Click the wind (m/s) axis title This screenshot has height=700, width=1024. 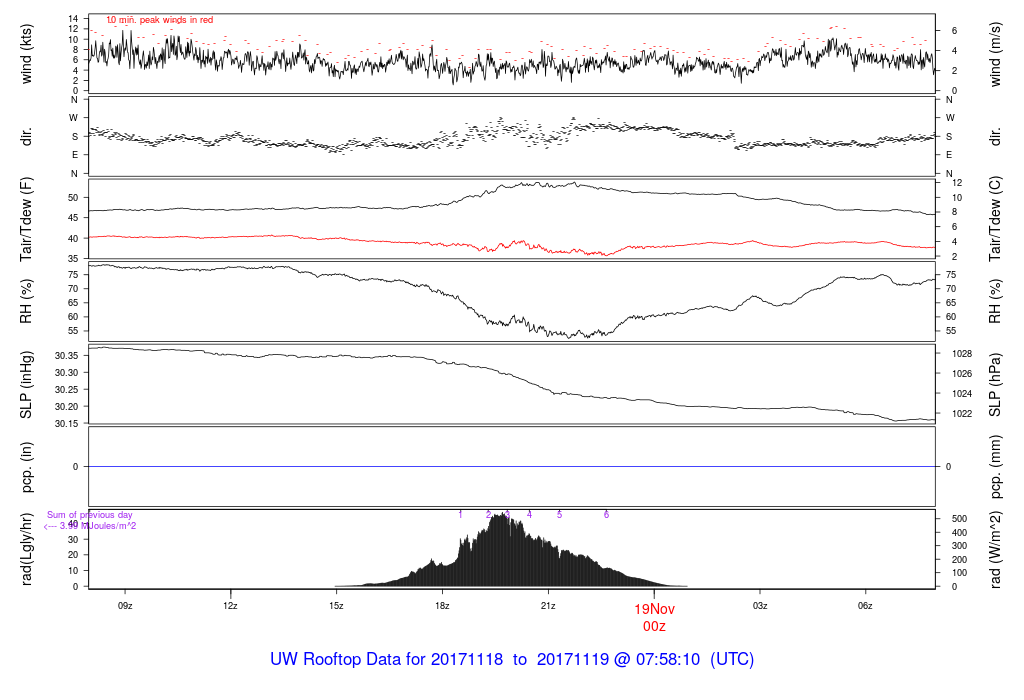coord(995,54)
